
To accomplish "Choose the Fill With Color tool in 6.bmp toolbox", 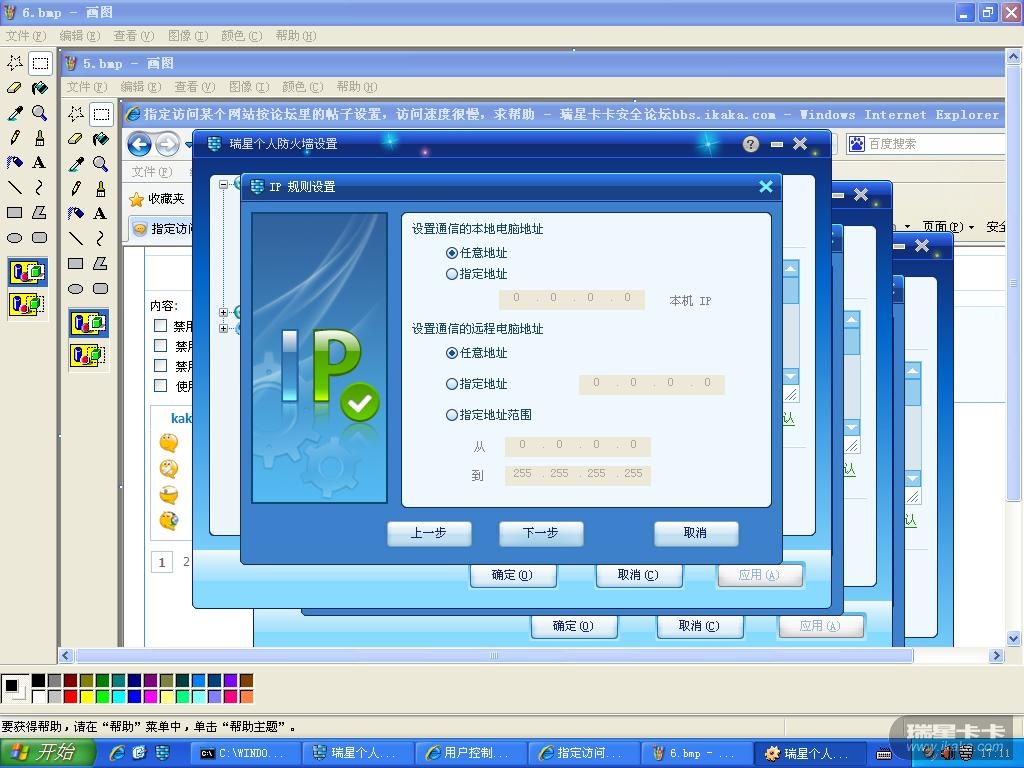I will tap(40, 88).
